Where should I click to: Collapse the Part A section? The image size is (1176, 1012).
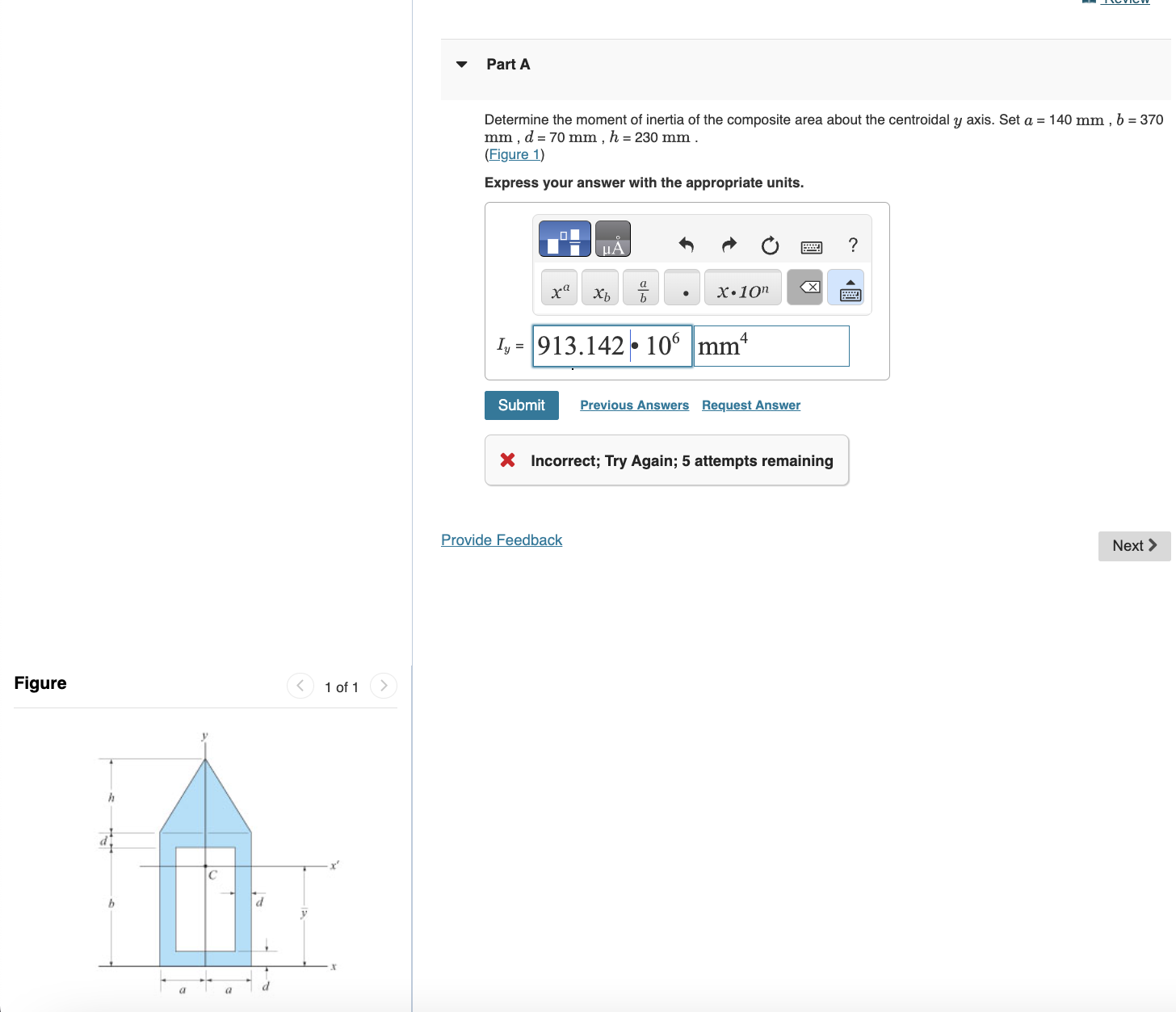click(x=461, y=64)
